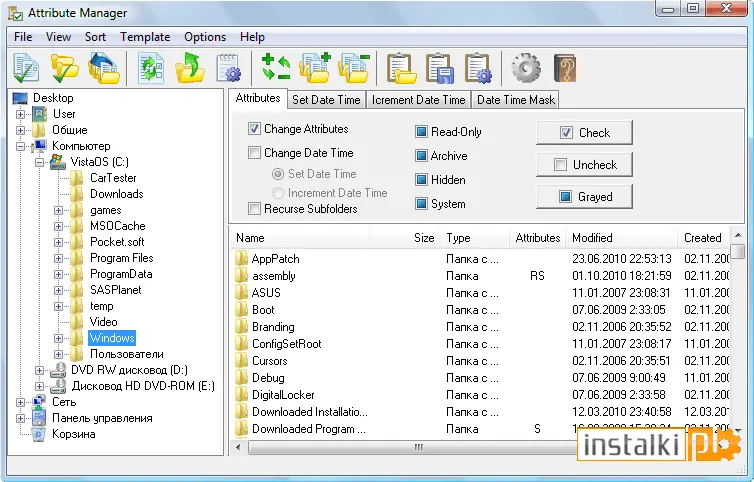This screenshot has width=754, height=482.
Task: Click the document with green checkmark icon
Action: tap(26, 68)
